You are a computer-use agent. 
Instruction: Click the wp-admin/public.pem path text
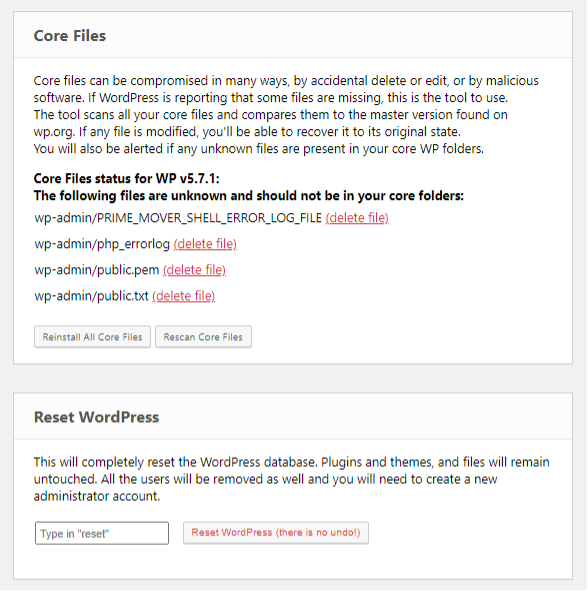click(x=97, y=270)
